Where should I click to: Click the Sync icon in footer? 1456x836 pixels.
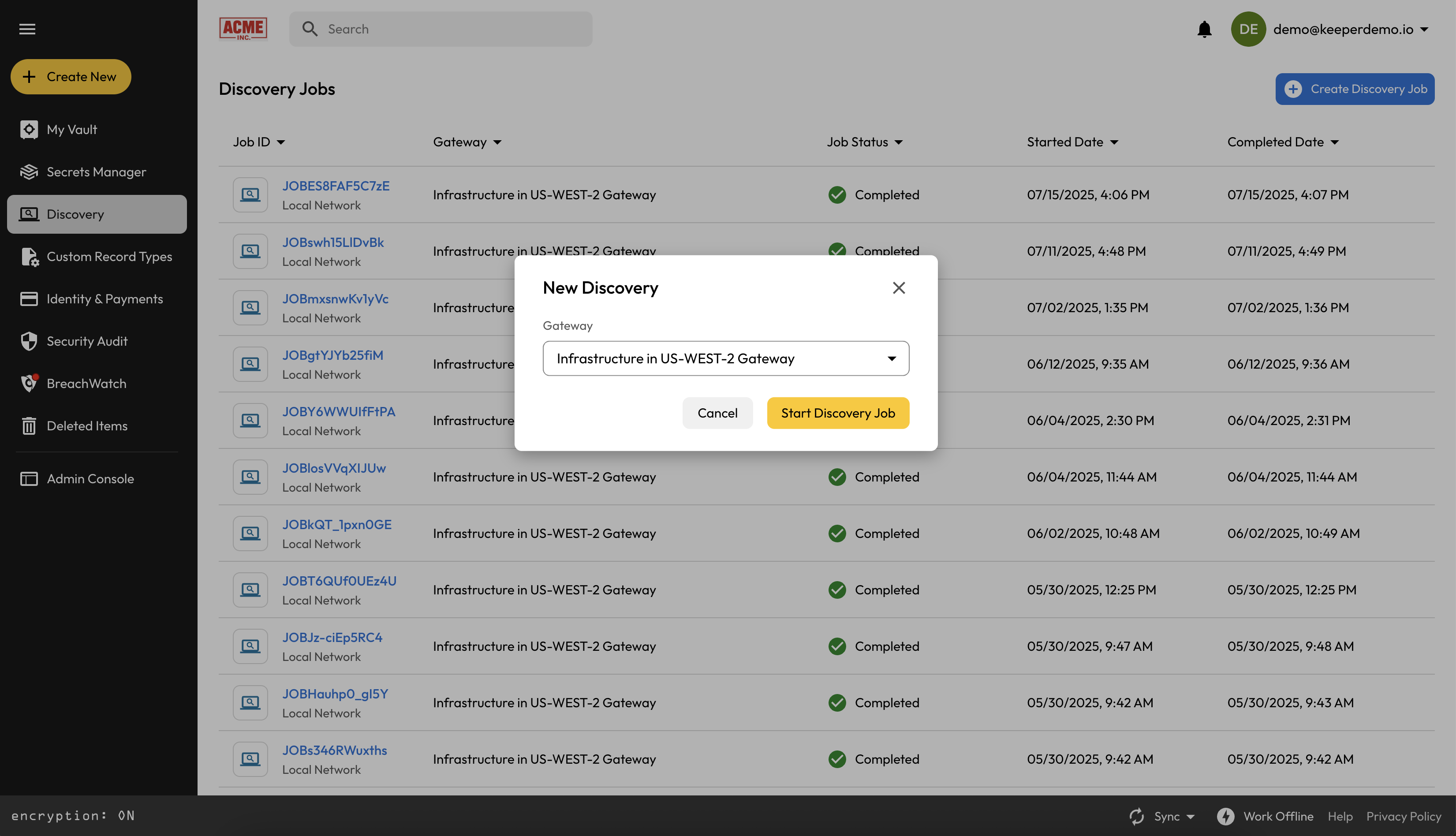pyautogui.click(x=1137, y=816)
